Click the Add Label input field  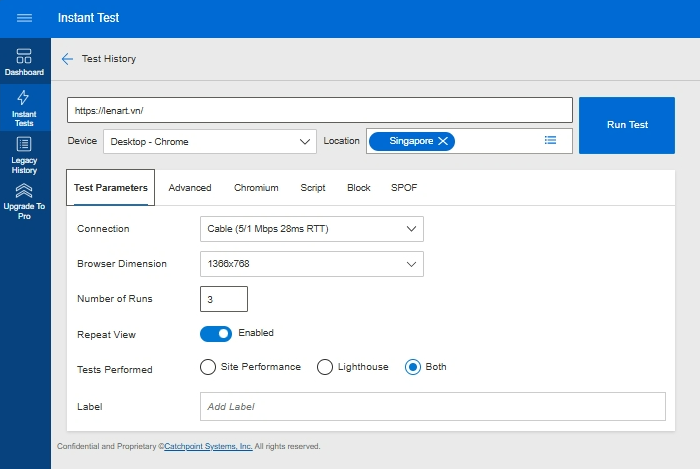click(432, 406)
